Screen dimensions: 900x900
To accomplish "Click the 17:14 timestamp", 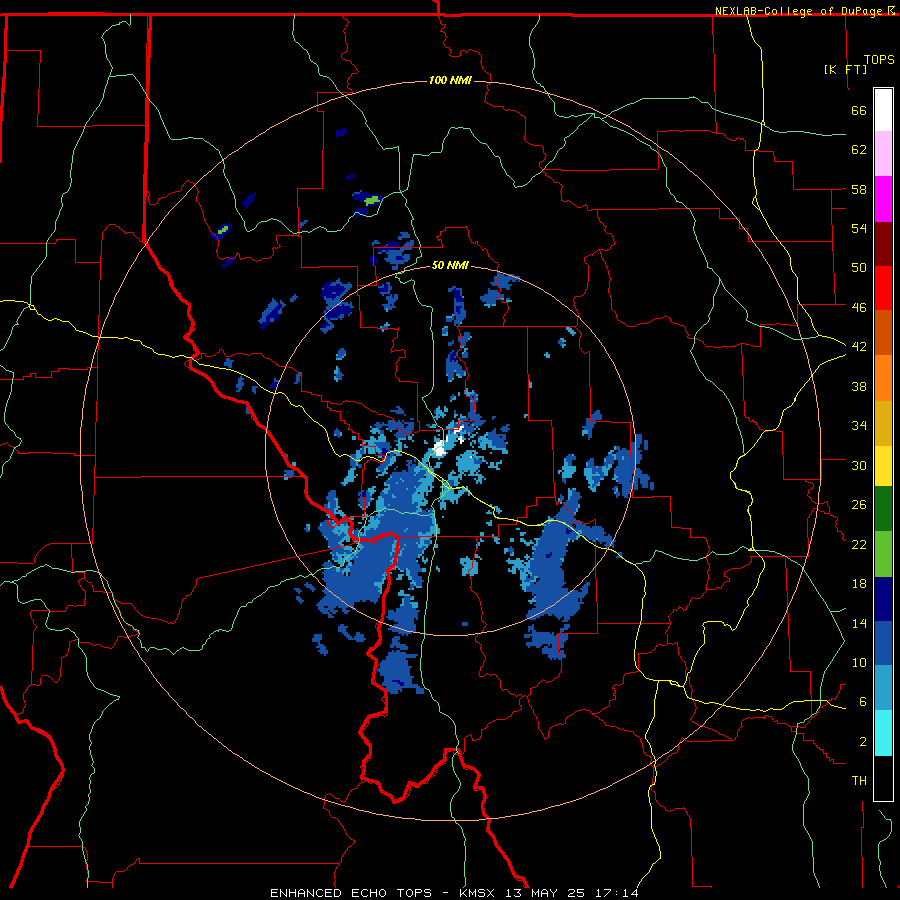I will click(615, 893).
